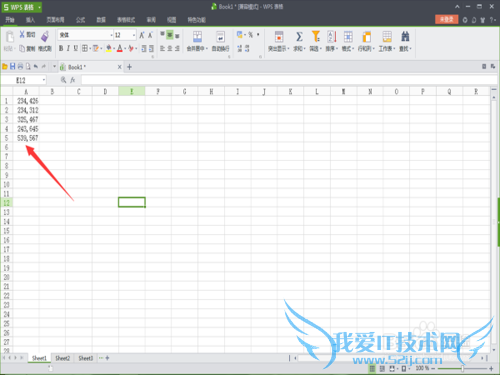This screenshot has height=375, width=500.
Task: Click the Cut scissors icon
Action: [22, 34]
